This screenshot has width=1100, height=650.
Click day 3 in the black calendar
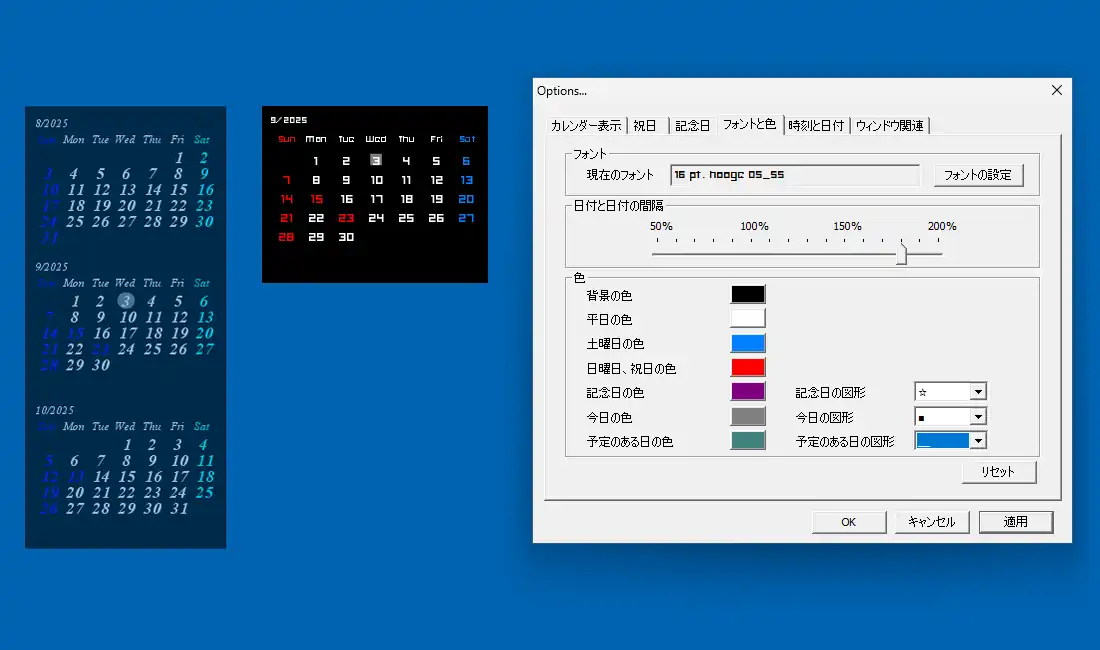376,161
